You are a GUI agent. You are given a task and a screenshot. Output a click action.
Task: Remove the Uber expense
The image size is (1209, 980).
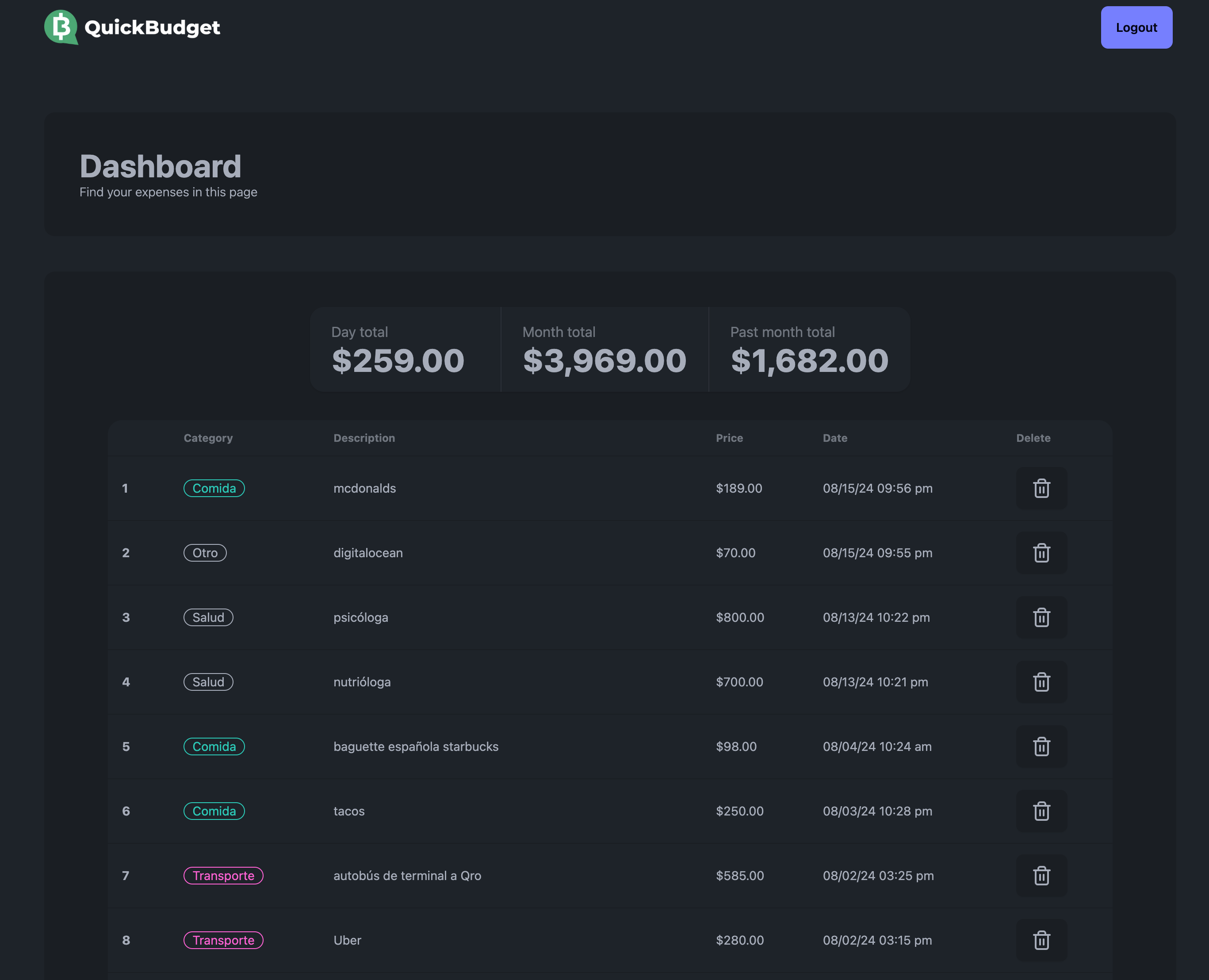(x=1041, y=940)
